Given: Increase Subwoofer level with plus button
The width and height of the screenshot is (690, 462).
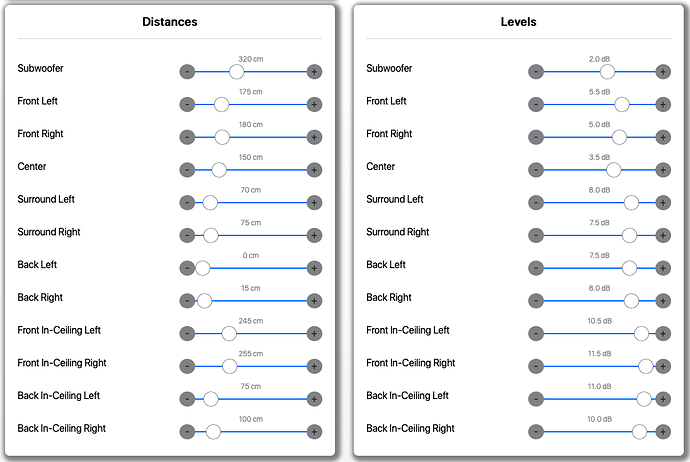Looking at the screenshot, I should pyautogui.click(x=663, y=72).
